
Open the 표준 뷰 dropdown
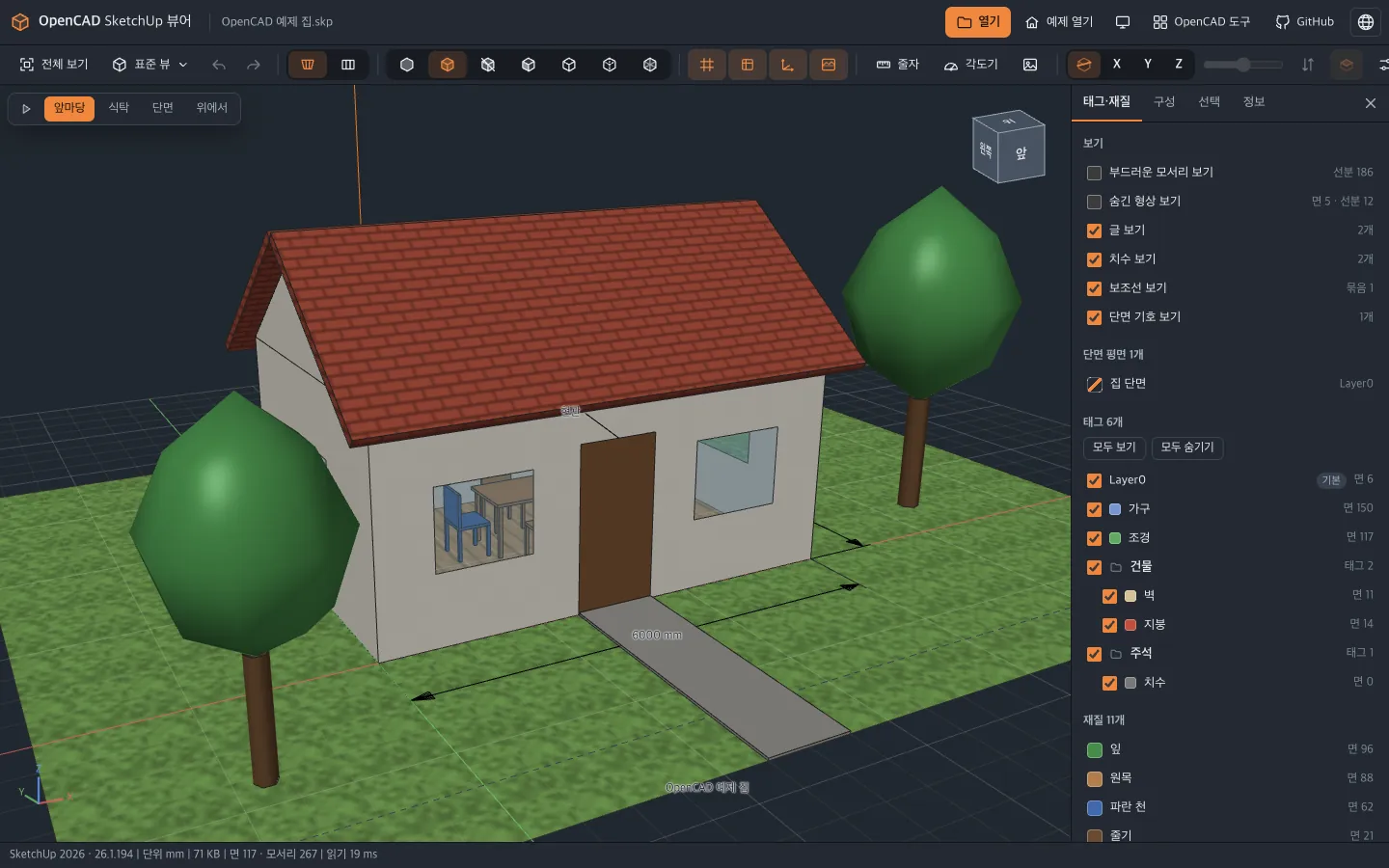point(150,65)
